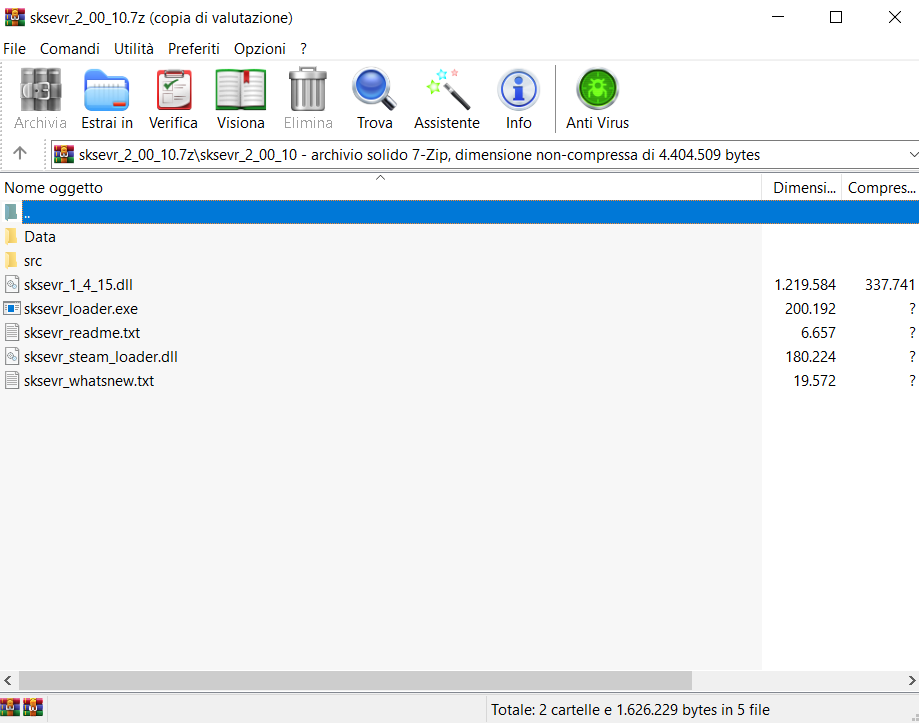Screen dimensions: 919x723
Task: Click the WinRAR icon in the title bar
Action: tap(15, 17)
